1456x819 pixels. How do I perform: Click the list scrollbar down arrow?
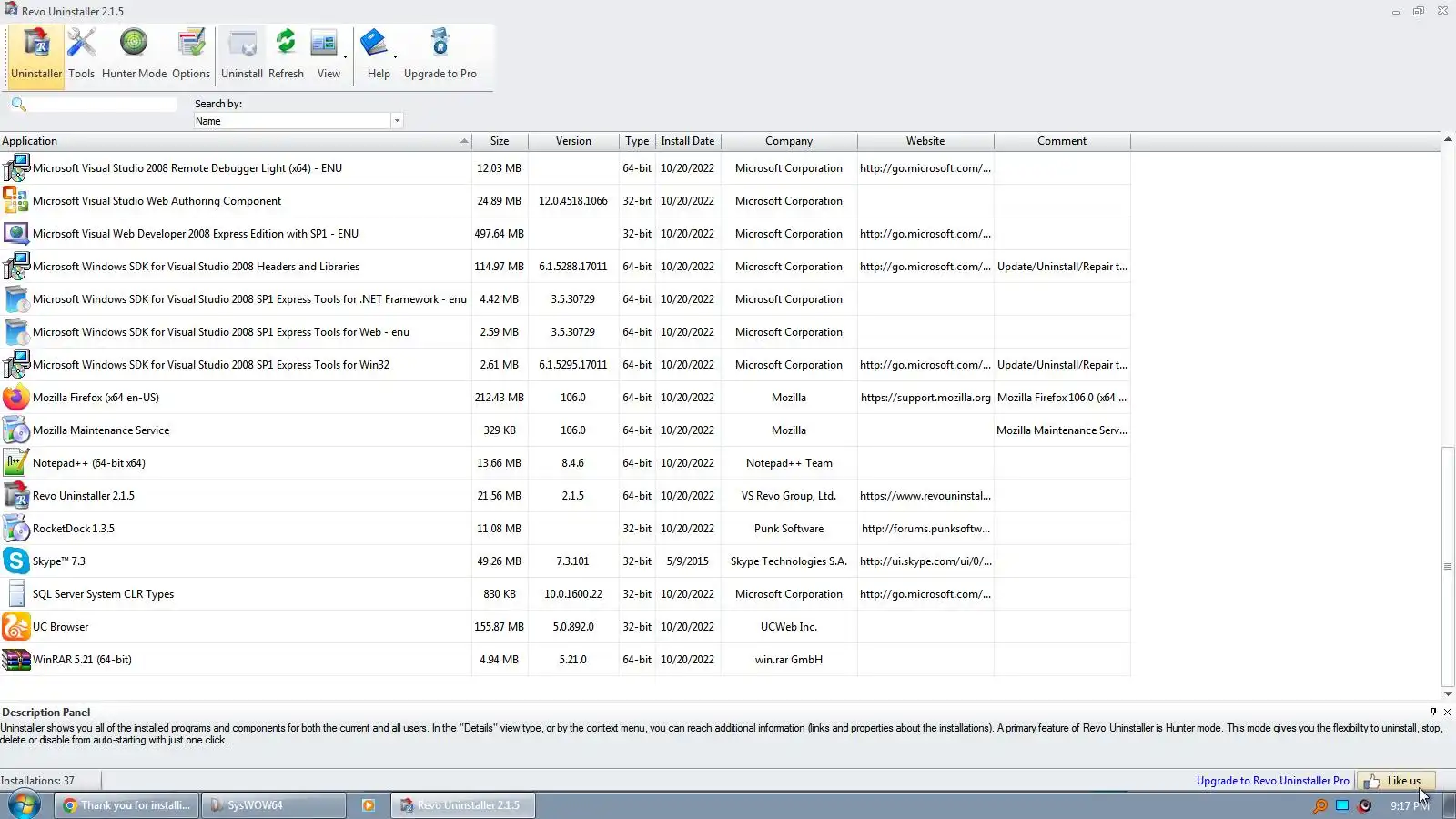click(1448, 693)
